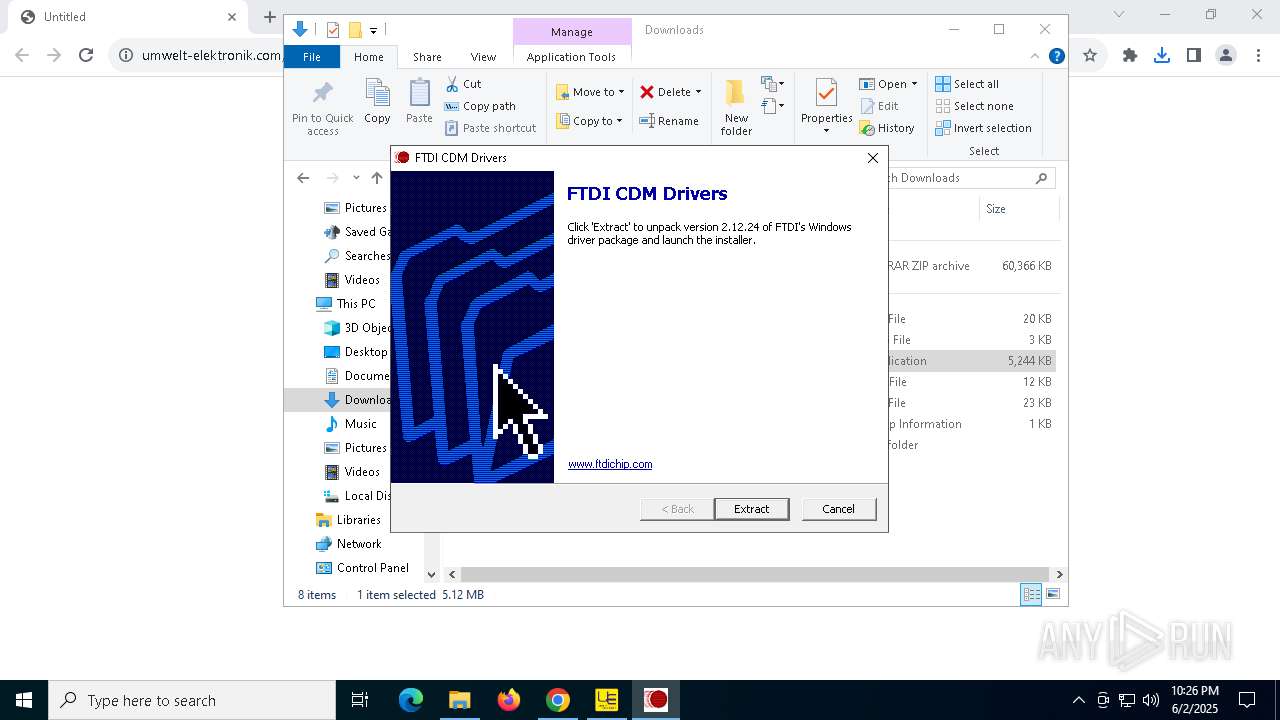Click the horizontal scrollbar in file list
This screenshot has height=720, width=1280.
755,574
